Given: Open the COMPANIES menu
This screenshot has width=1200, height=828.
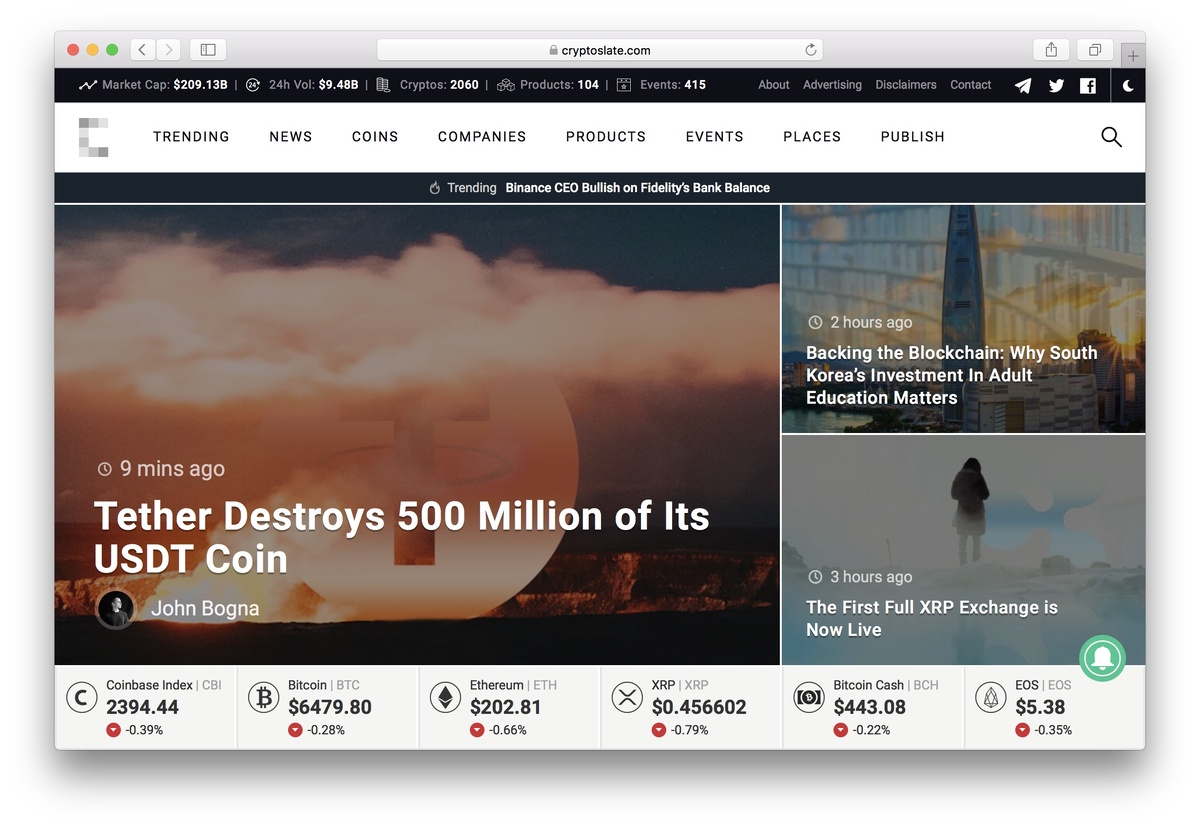Looking at the screenshot, I should pyautogui.click(x=482, y=137).
